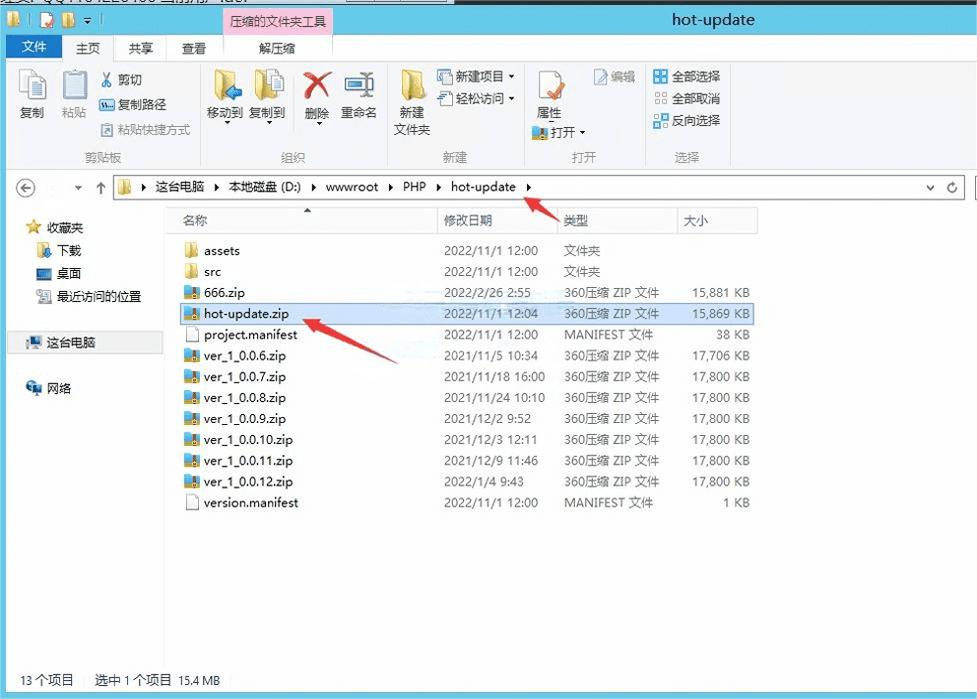Image resolution: width=977 pixels, height=699 pixels.
Task: Expand the address bar history dropdown
Action: tap(930, 188)
